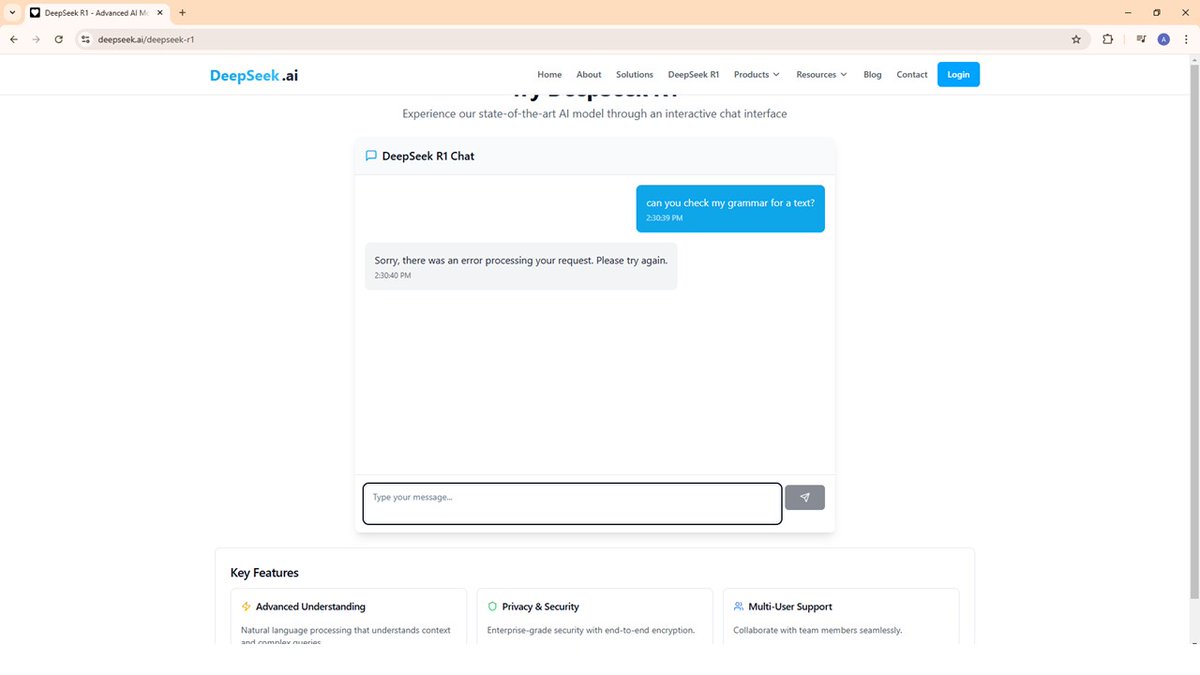
Task: Restore down the browser window
Action: click(1156, 13)
